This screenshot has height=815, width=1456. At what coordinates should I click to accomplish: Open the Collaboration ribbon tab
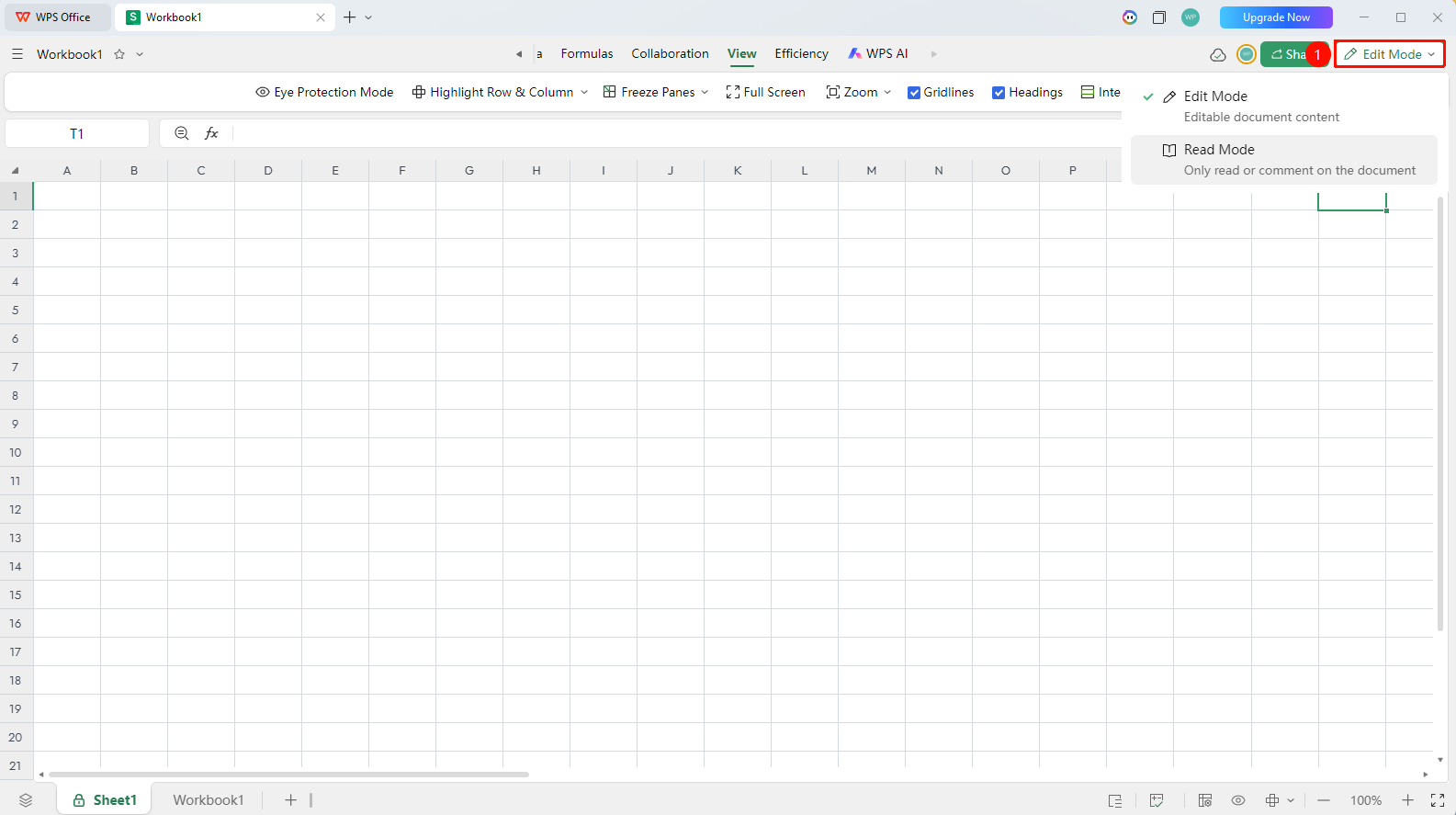click(670, 54)
